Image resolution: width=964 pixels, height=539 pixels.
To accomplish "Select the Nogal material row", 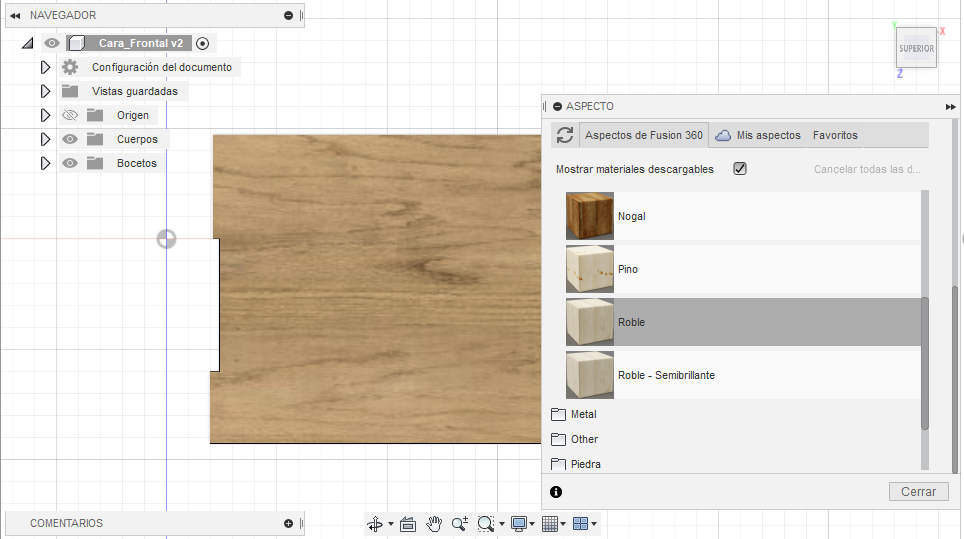I will click(743, 216).
